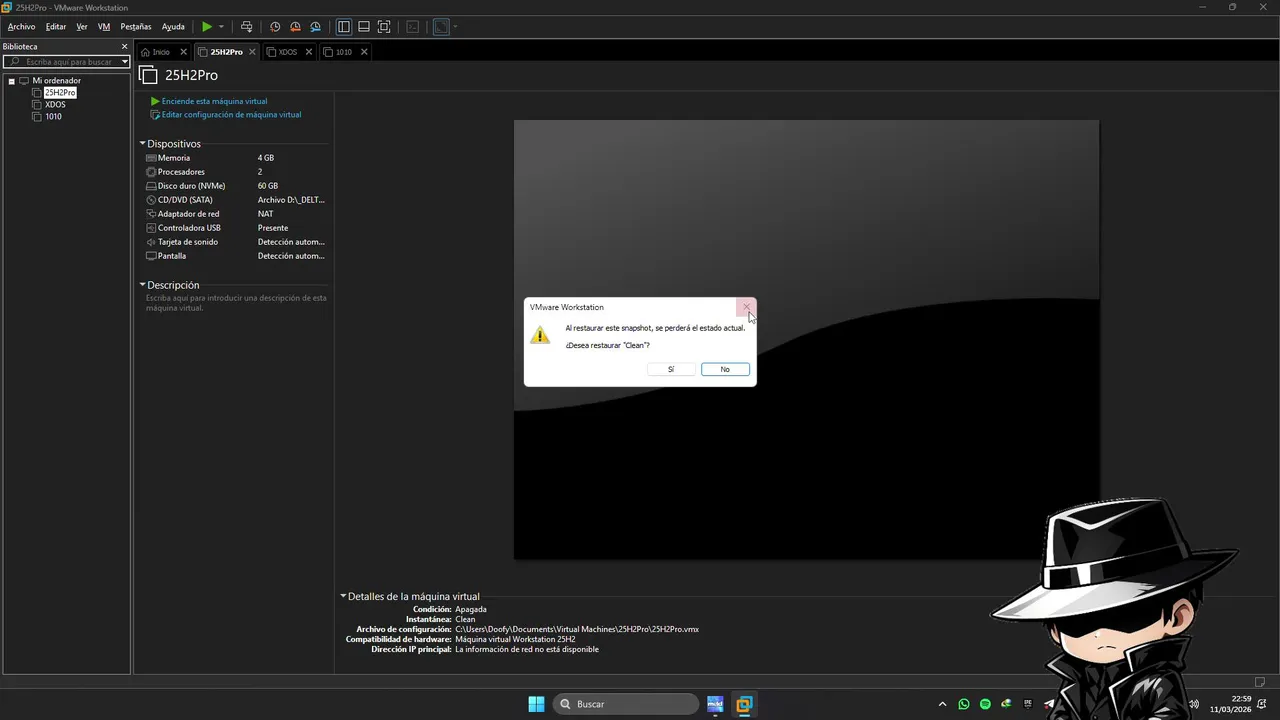Select XDOS in the library tree

tap(55, 105)
